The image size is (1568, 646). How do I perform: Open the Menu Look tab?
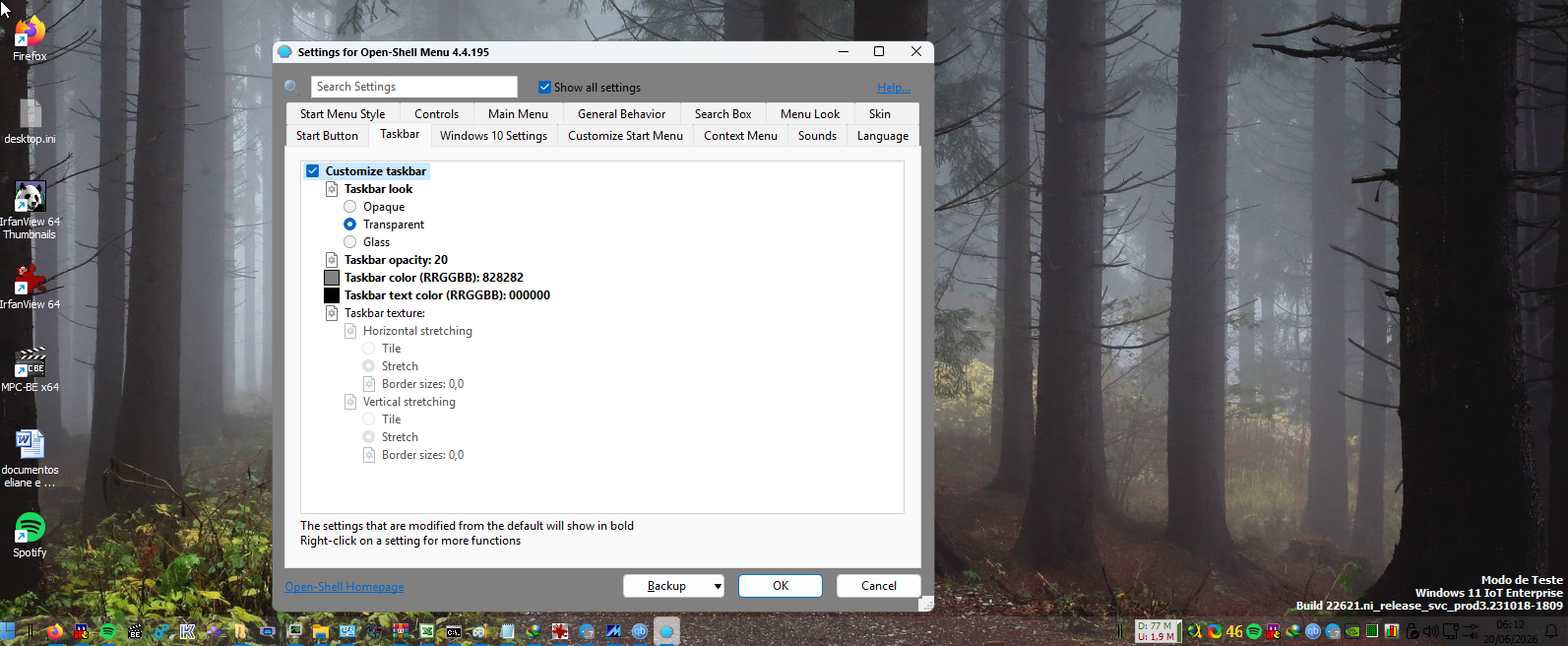click(810, 114)
